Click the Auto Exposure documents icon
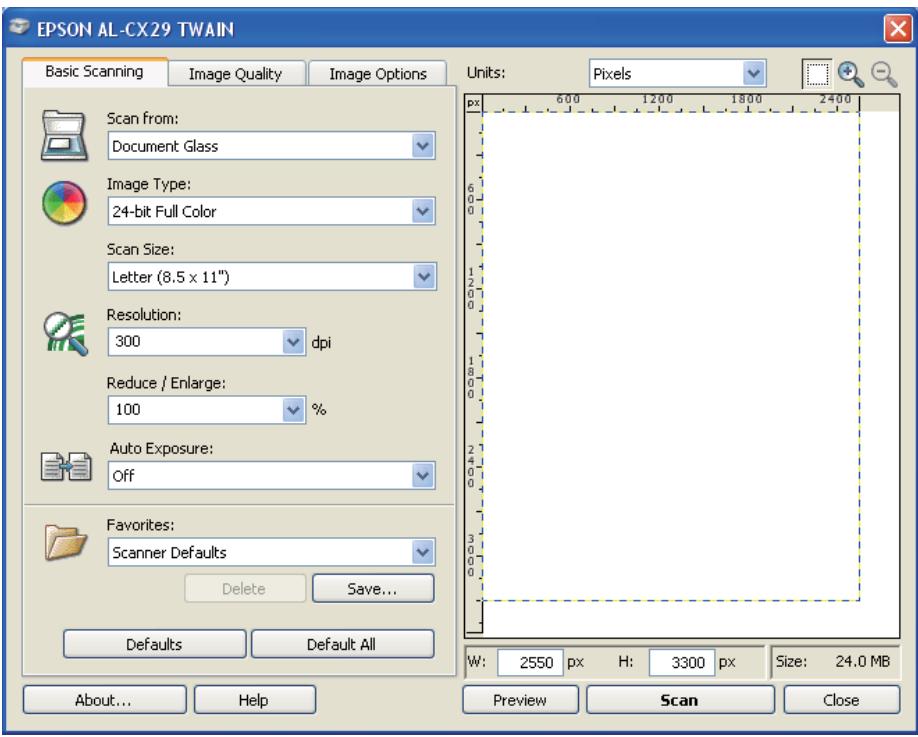 click(66, 467)
